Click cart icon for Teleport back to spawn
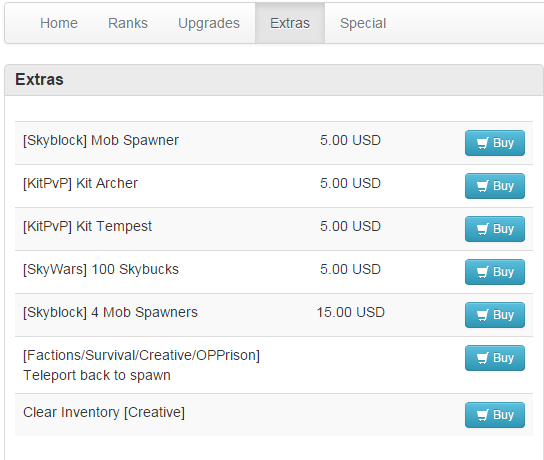Image resolution: width=544 pixels, height=460 pixels. (483, 358)
